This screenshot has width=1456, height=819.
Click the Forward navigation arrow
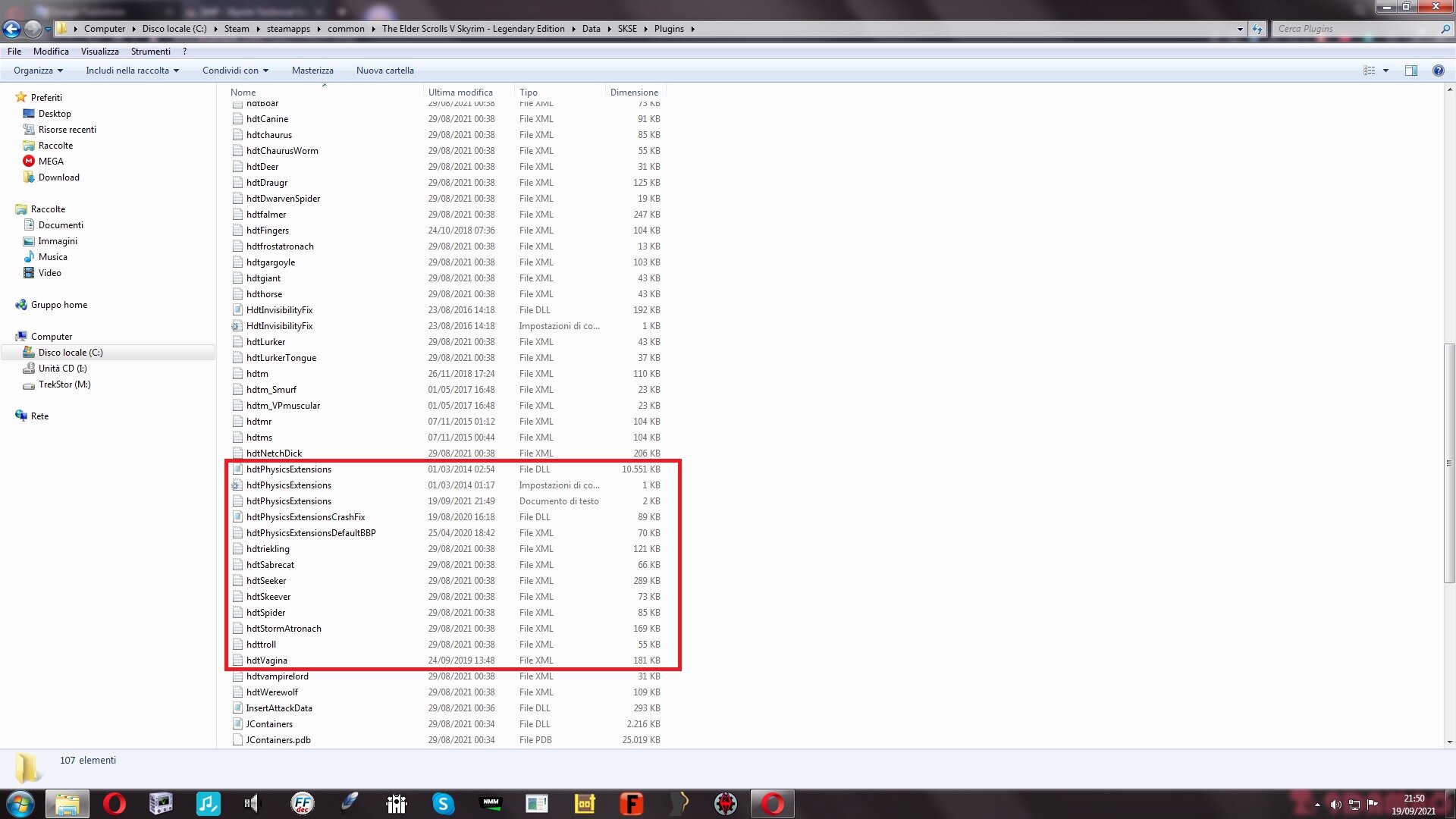click(33, 29)
